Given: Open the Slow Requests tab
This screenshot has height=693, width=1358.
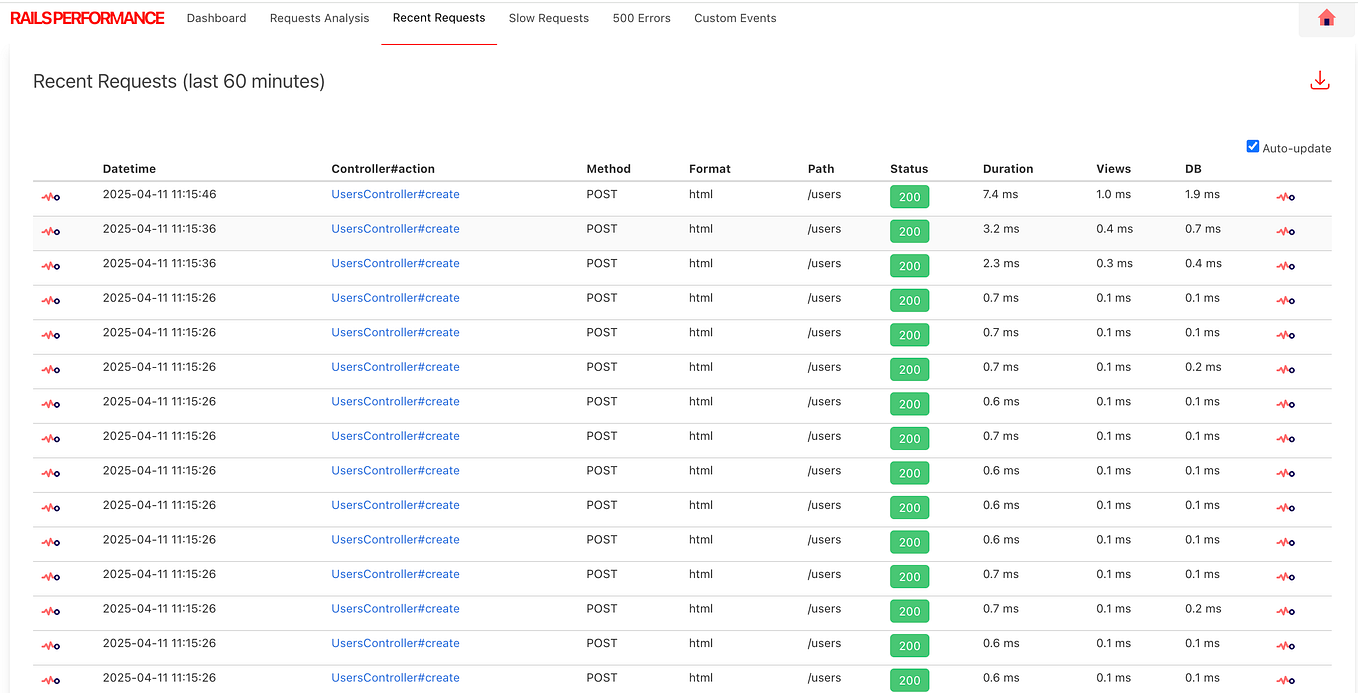Looking at the screenshot, I should (x=548, y=18).
